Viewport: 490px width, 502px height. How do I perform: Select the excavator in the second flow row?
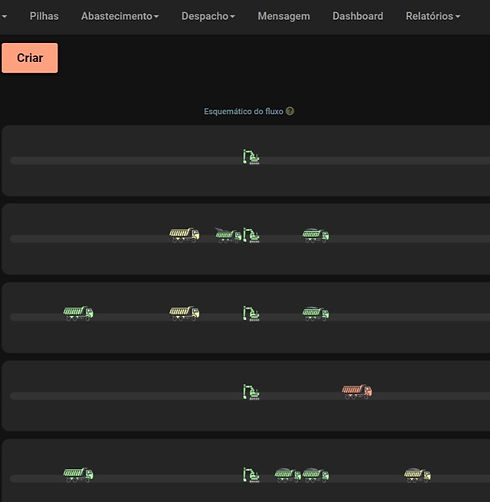click(251, 235)
